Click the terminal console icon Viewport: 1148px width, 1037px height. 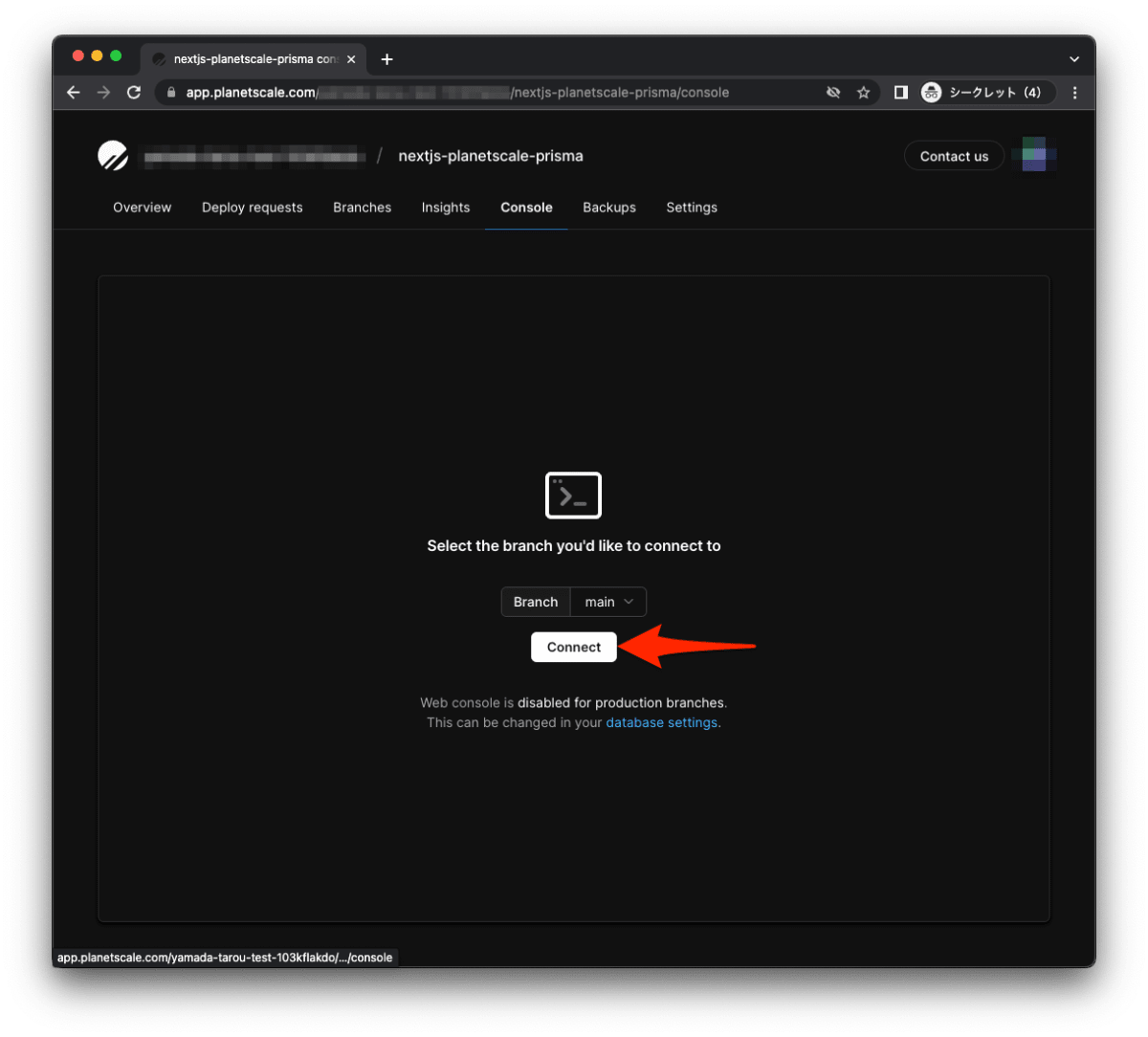click(573, 495)
